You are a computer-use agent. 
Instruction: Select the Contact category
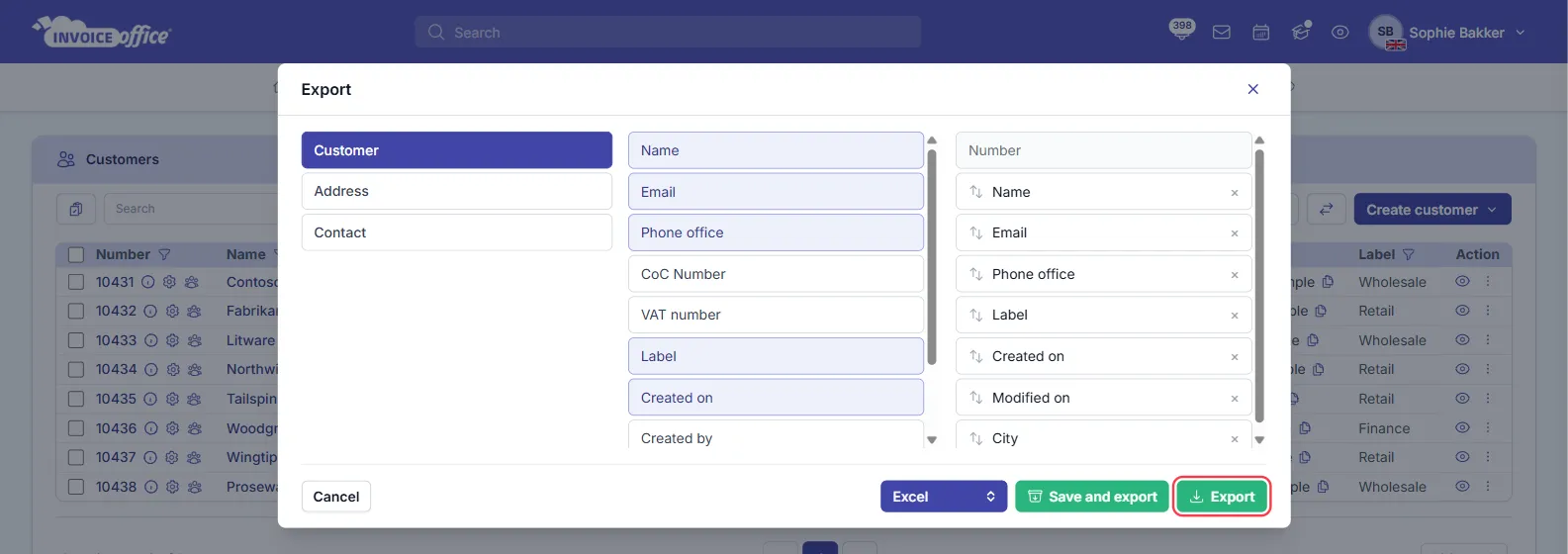pos(457,232)
